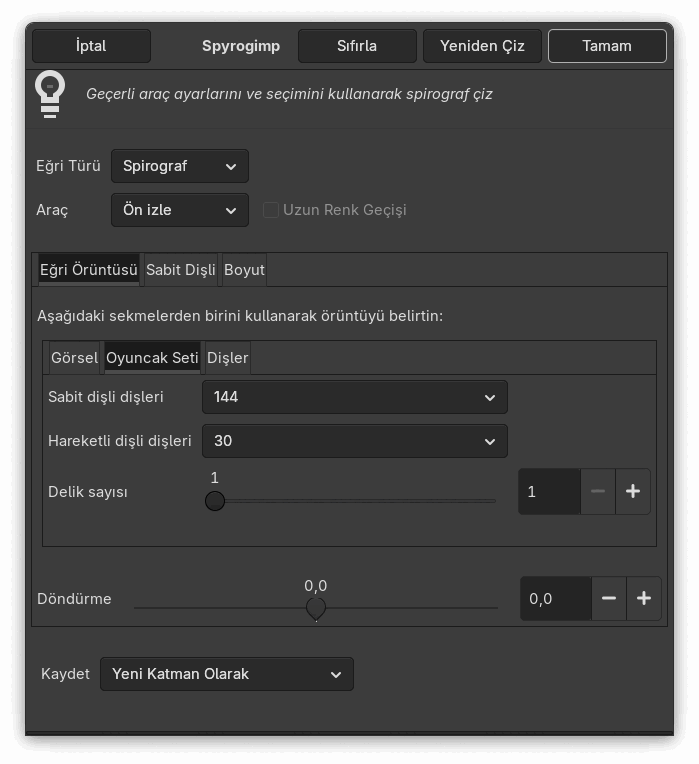Confirm with the Tamam button
Viewport: 699px width, 764px height.
607,46
